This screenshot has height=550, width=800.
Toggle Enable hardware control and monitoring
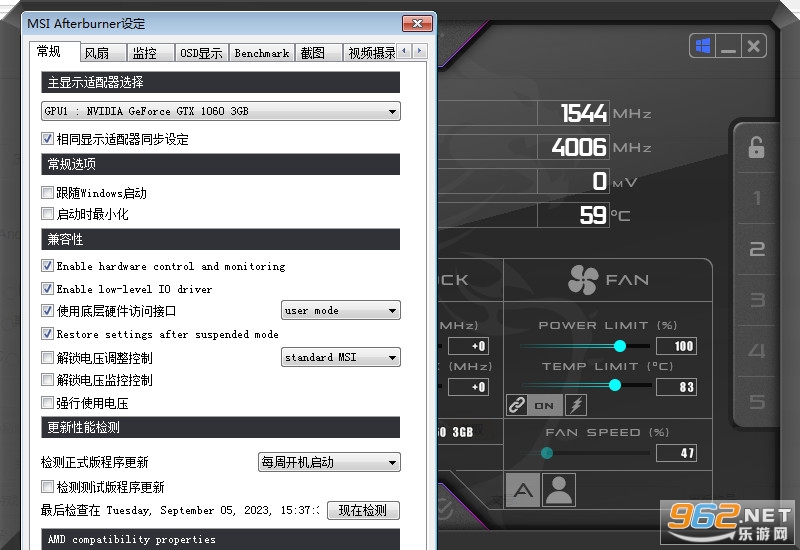tap(47, 266)
